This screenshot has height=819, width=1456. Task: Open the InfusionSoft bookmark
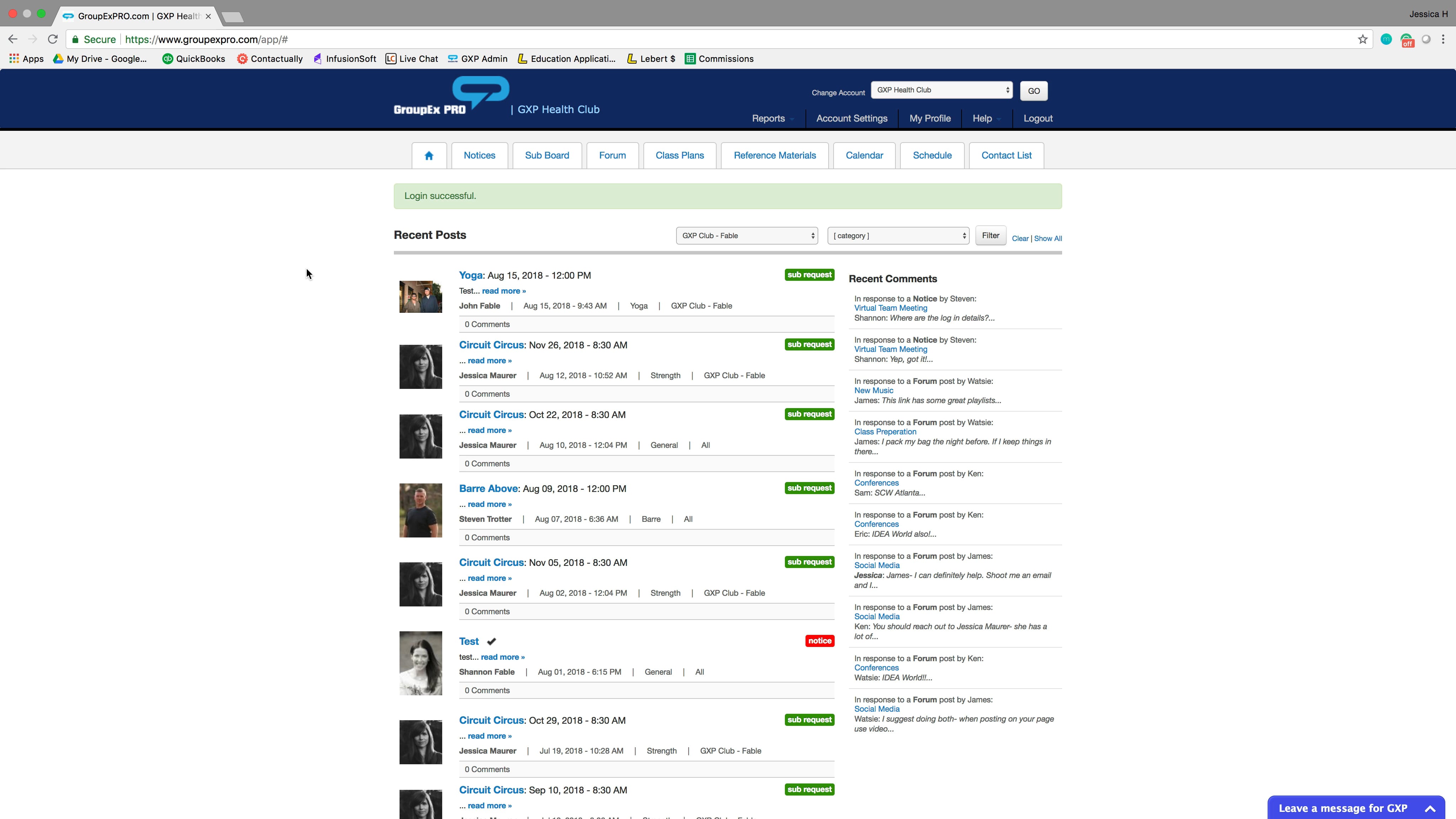coord(345,59)
